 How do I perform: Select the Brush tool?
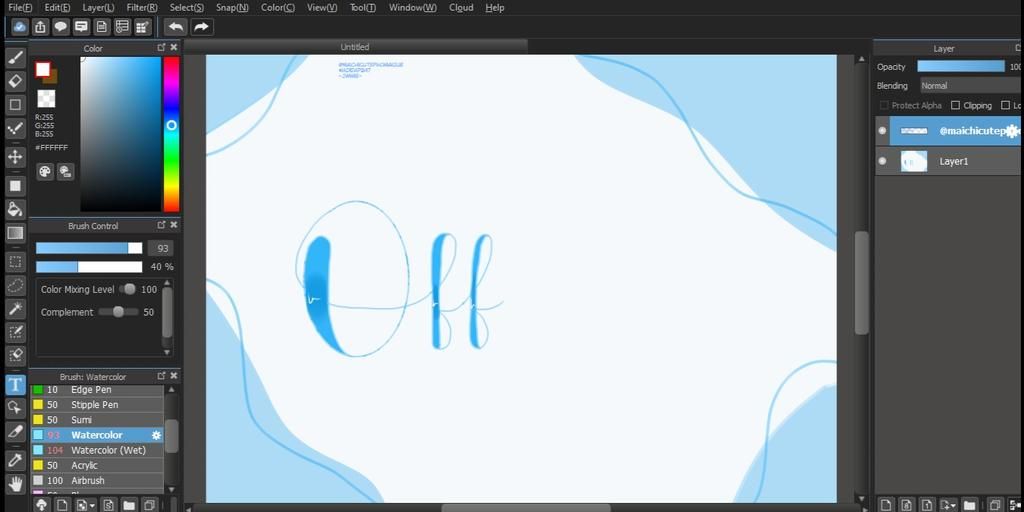click(16, 58)
